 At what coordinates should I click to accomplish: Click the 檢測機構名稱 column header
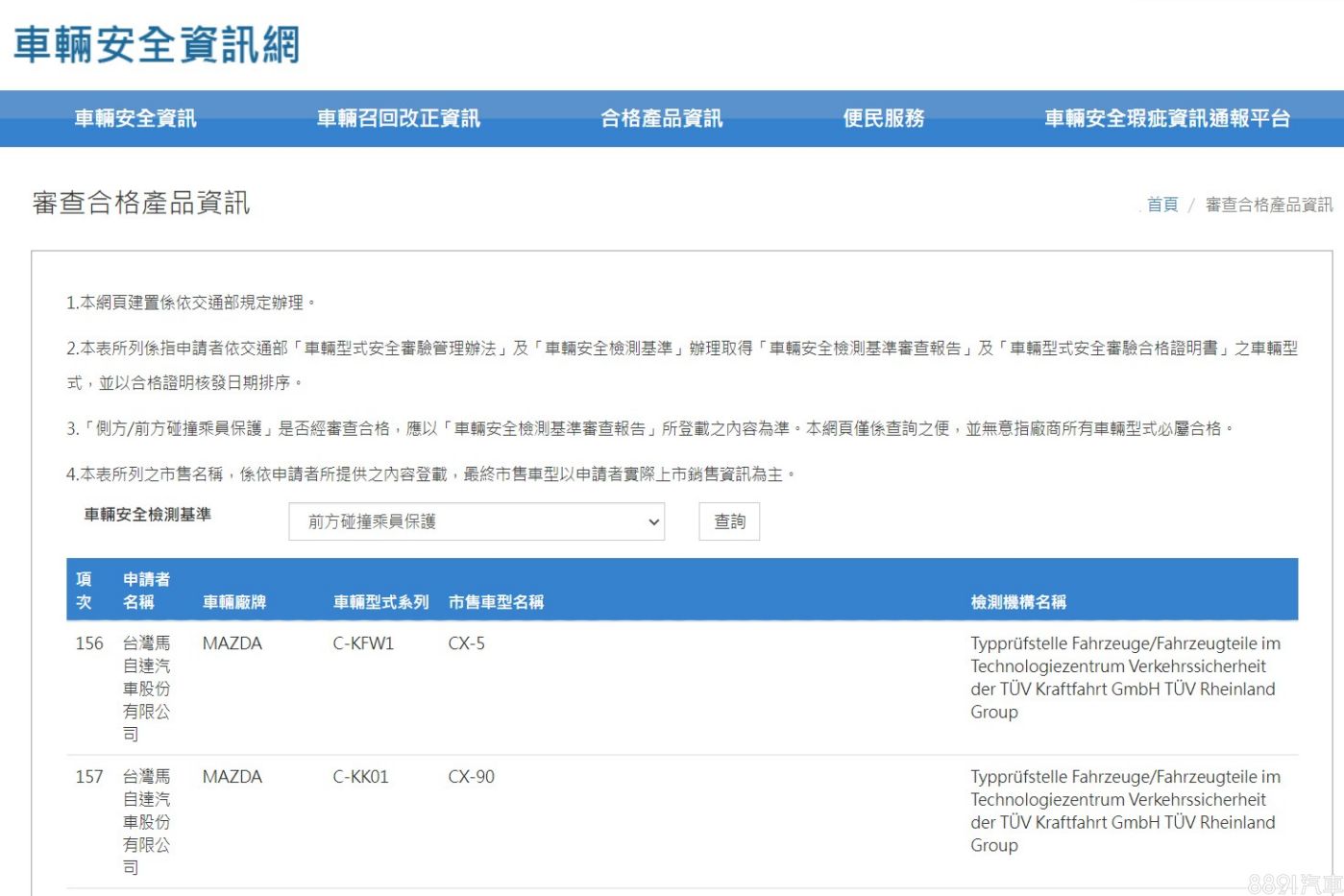(1018, 602)
